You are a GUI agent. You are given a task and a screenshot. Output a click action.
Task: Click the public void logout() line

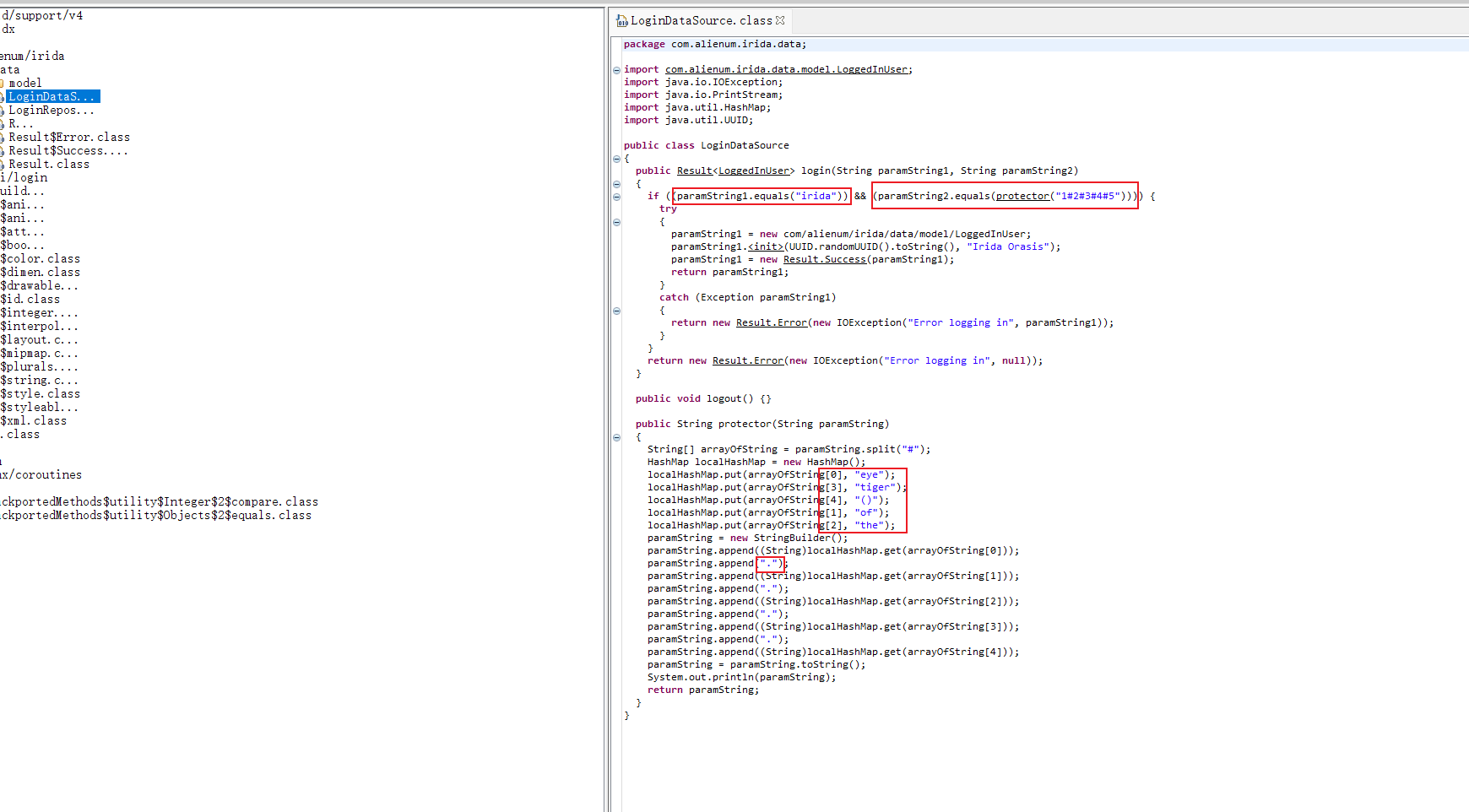[x=703, y=398]
